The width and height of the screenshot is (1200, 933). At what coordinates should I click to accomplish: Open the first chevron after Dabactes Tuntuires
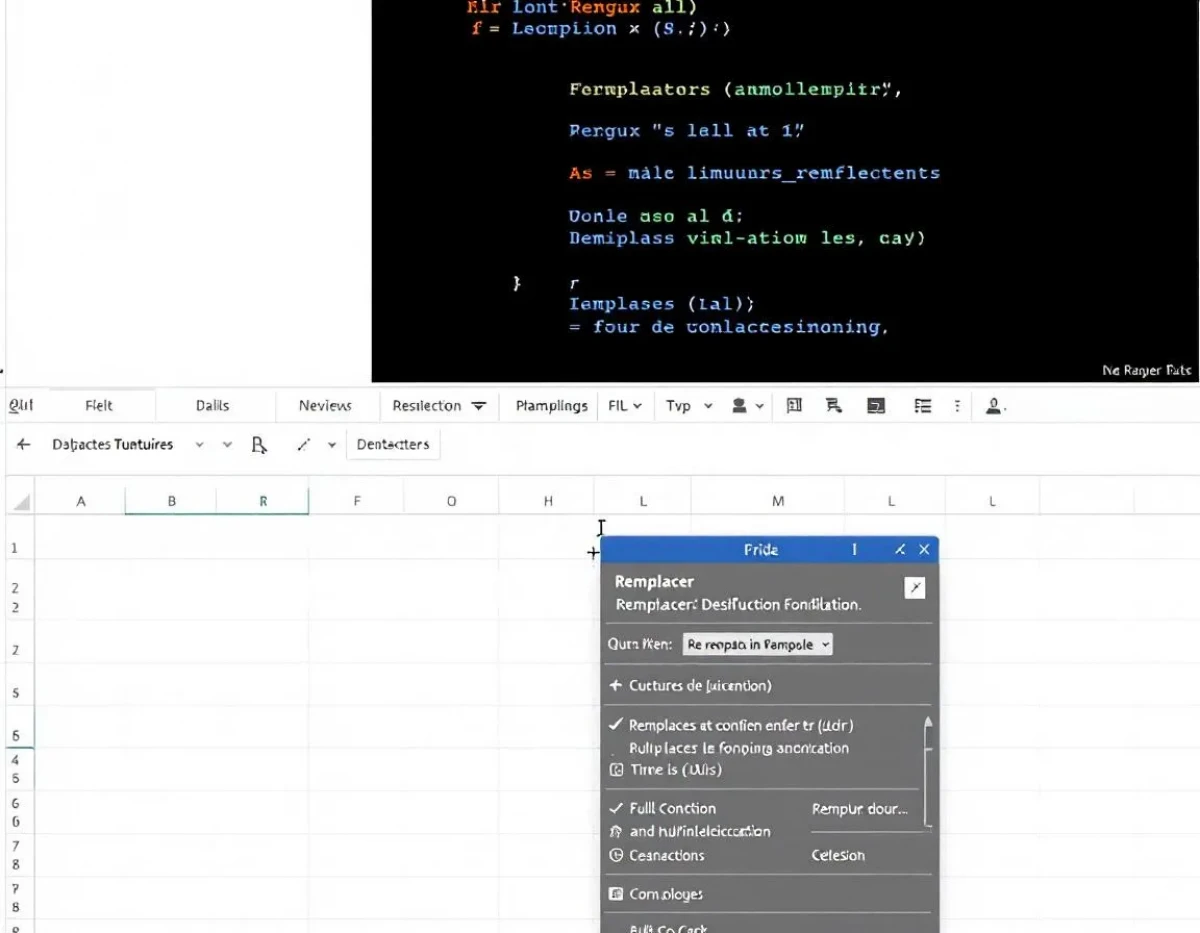[199, 445]
